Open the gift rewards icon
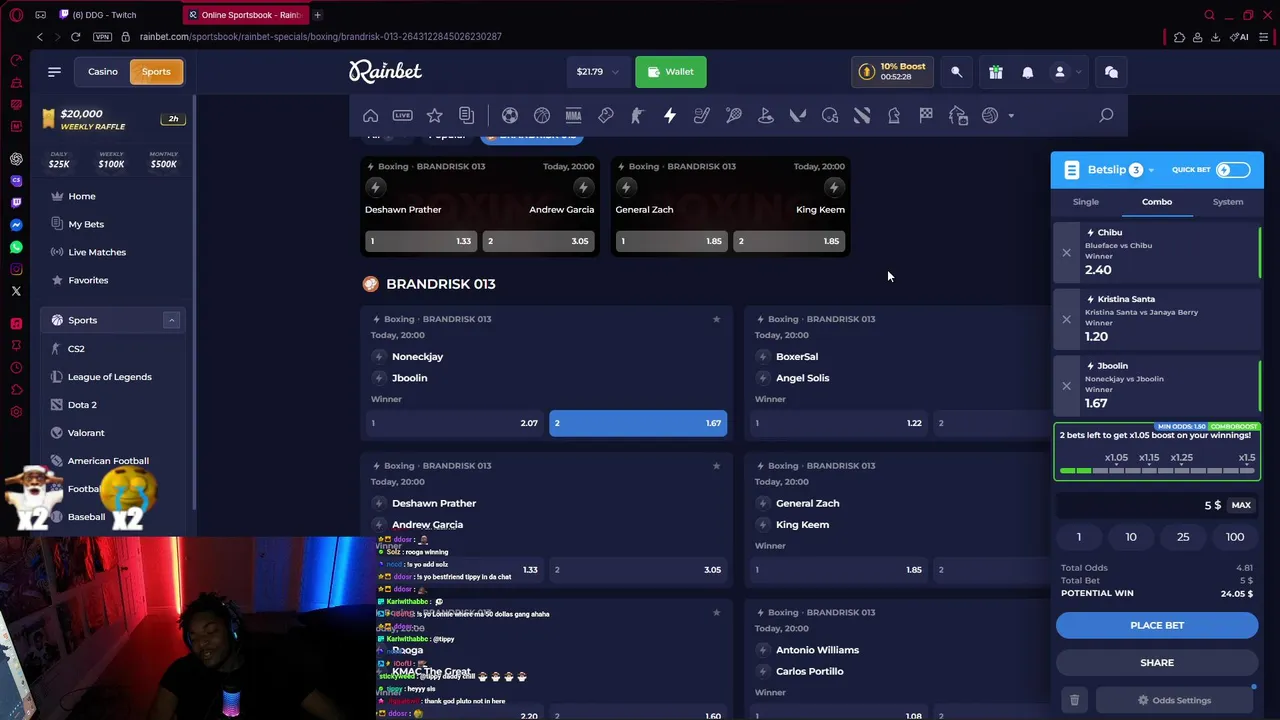1280x720 pixels. pos(995,72)
